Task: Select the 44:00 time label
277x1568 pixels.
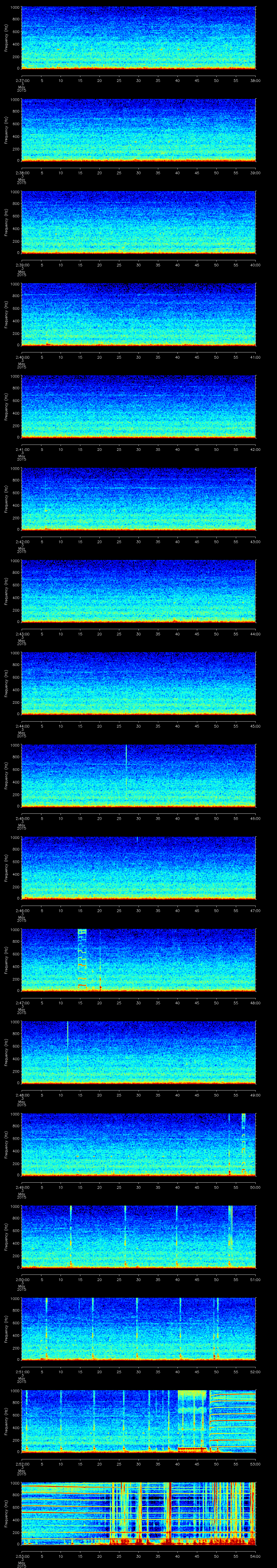Action: (255, 634)
